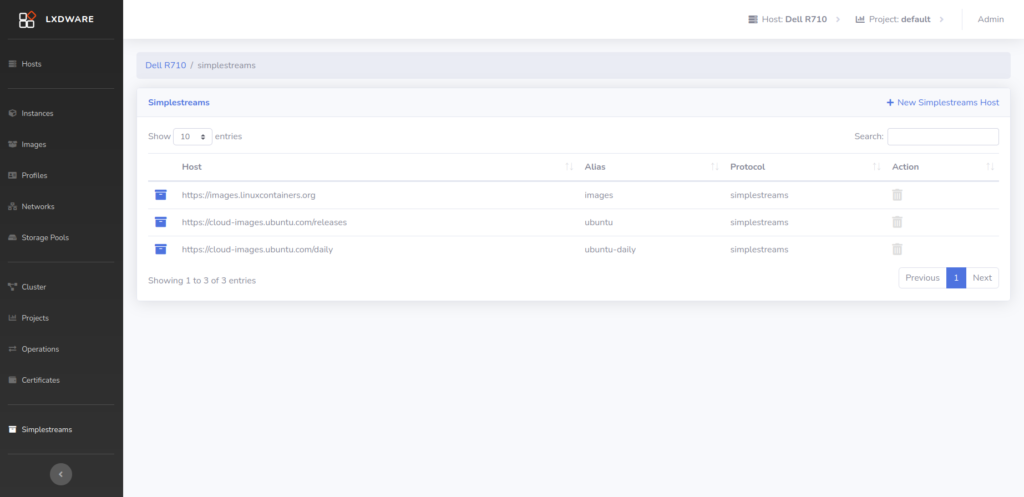Click the LXDWARE logo icon
This screenshot has height=497, width=1024.
27,20
